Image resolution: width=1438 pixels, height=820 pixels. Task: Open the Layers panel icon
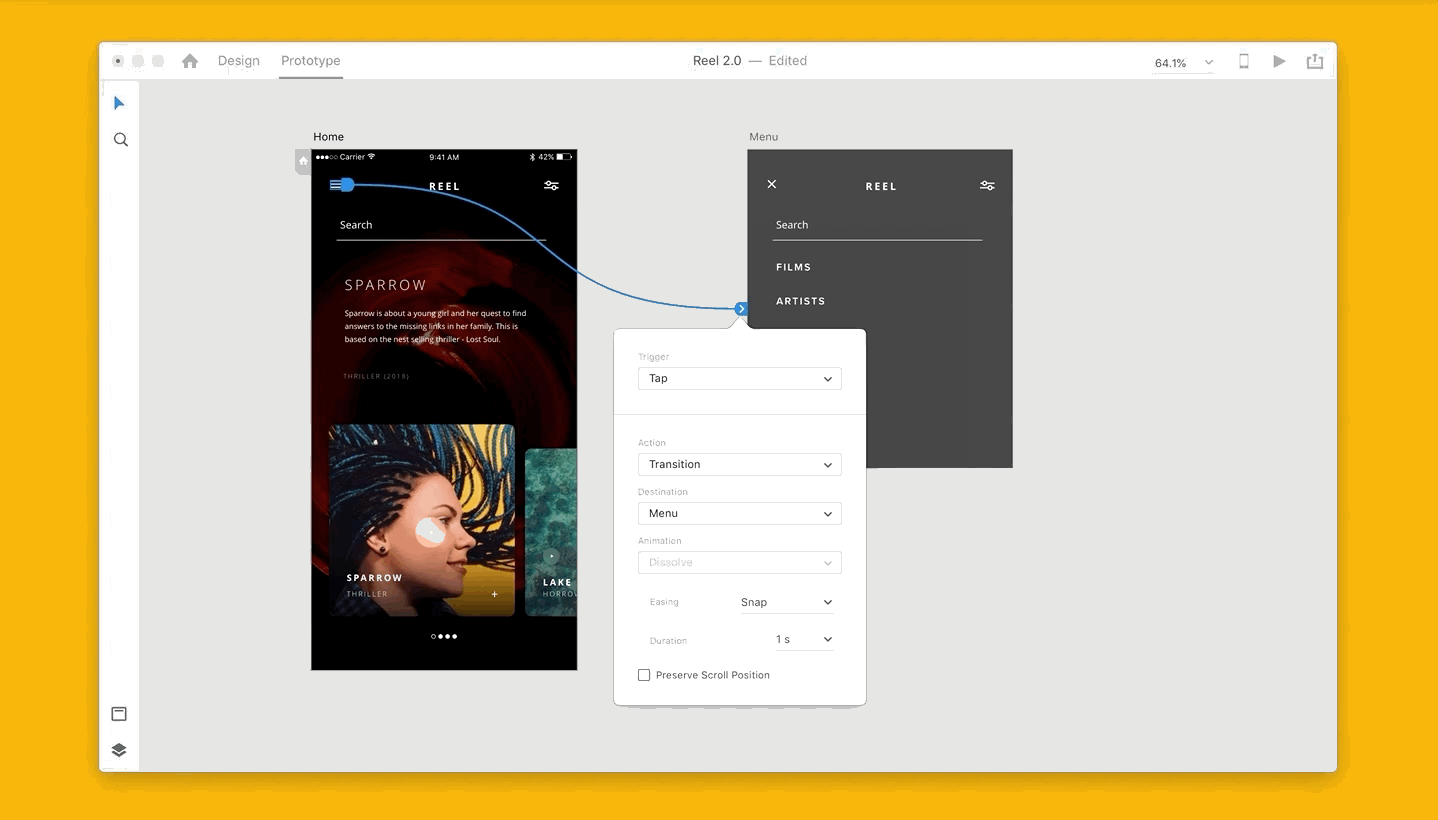tap(119, 750)
